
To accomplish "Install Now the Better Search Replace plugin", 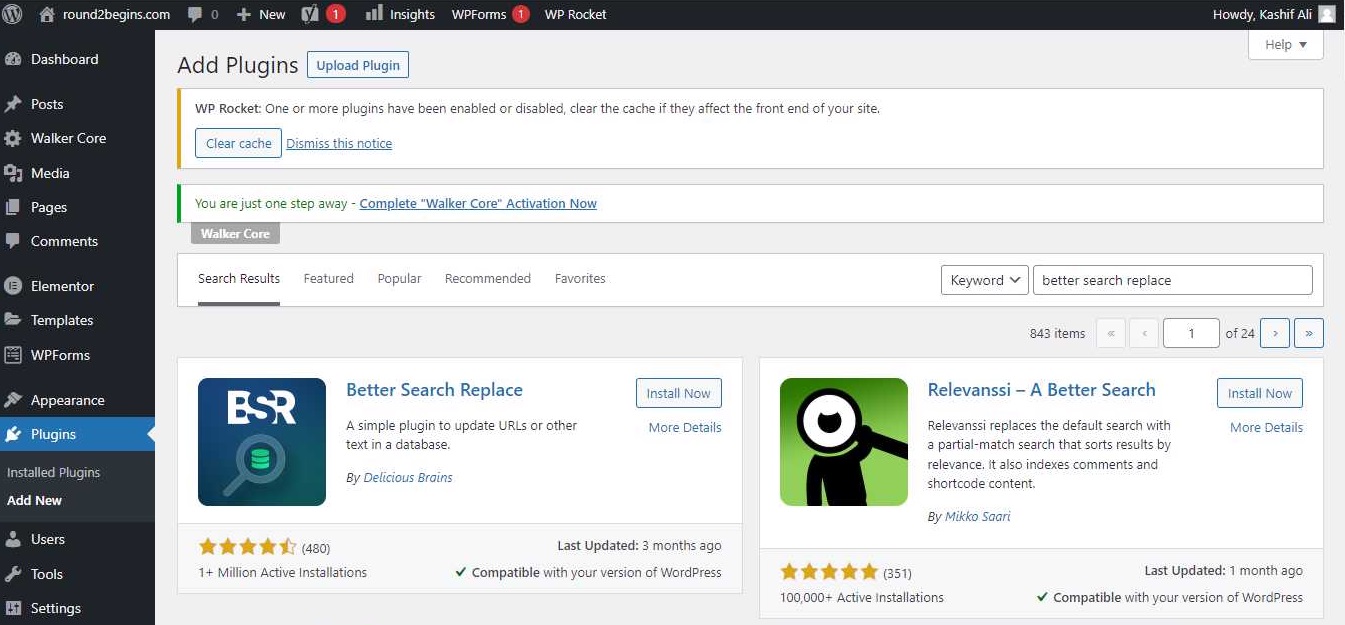I will click(679, 393).
